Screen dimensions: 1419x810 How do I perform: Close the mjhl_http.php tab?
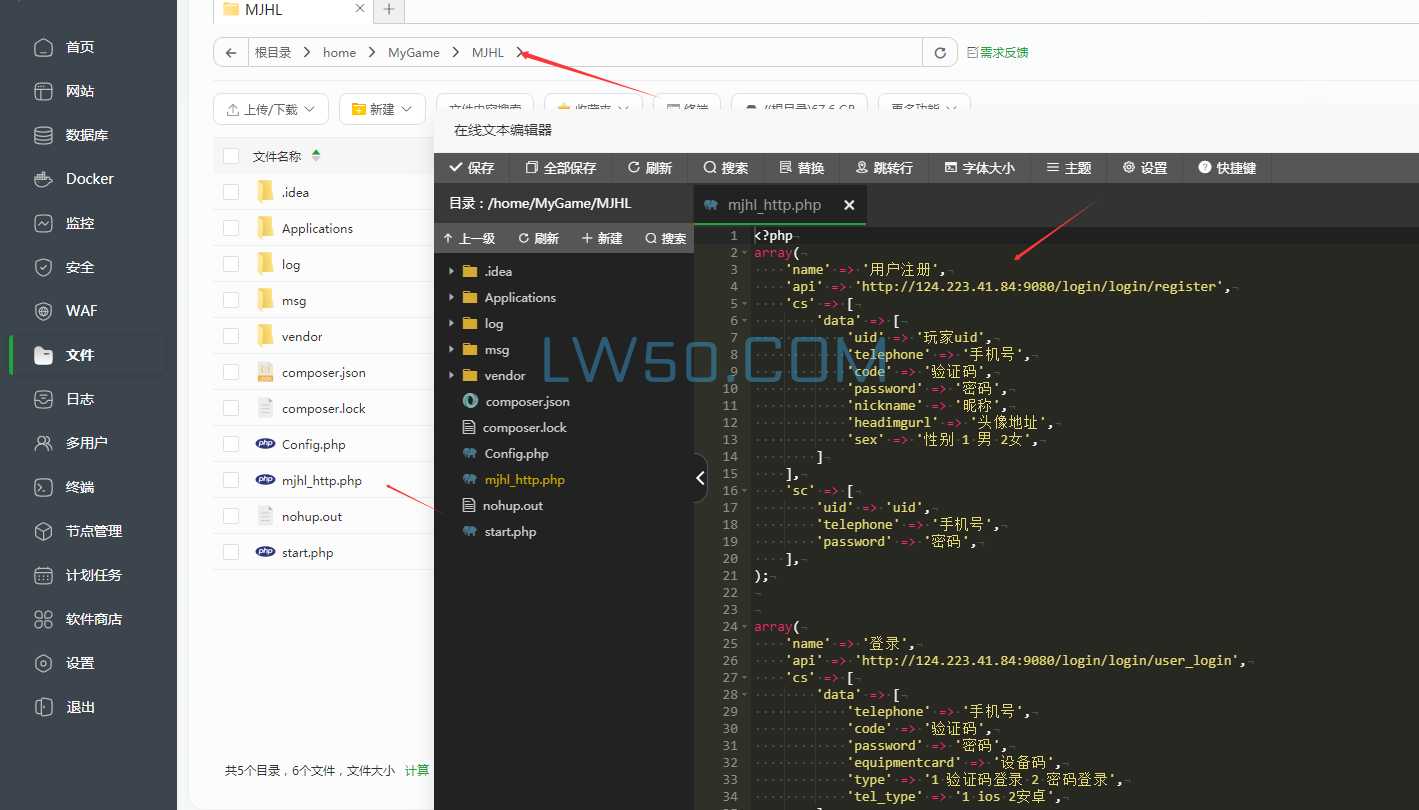tap(849, 205)
